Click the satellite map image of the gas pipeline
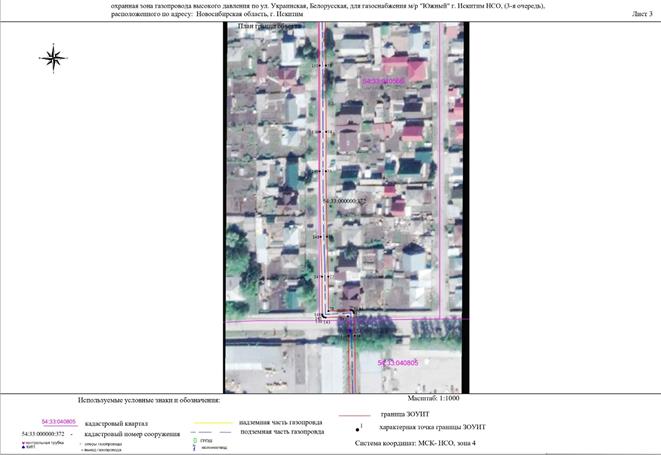This screenshot has width=661, height=455. click(344, 208)
